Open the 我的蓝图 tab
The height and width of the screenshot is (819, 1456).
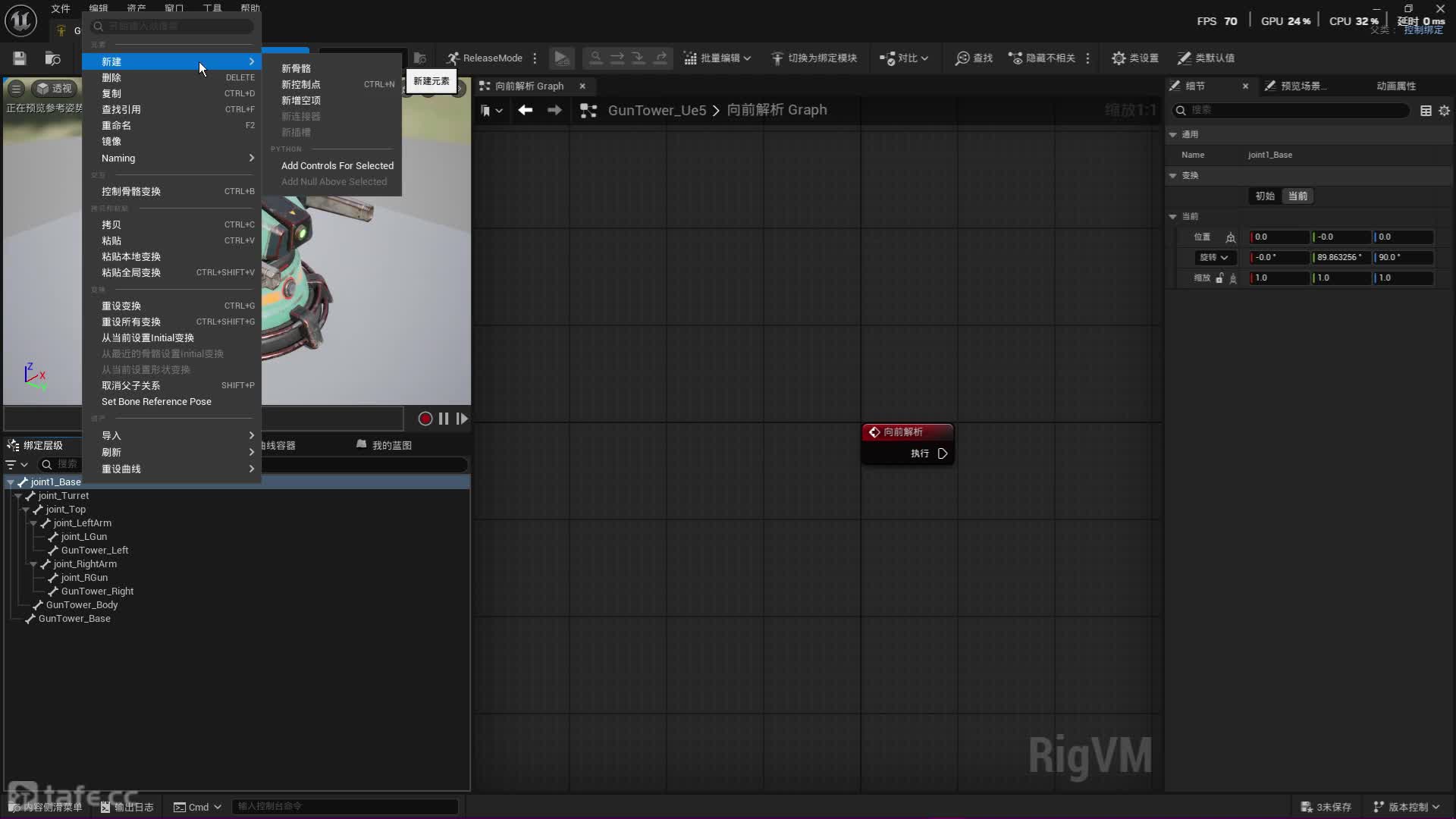click(x=391, y=445)
